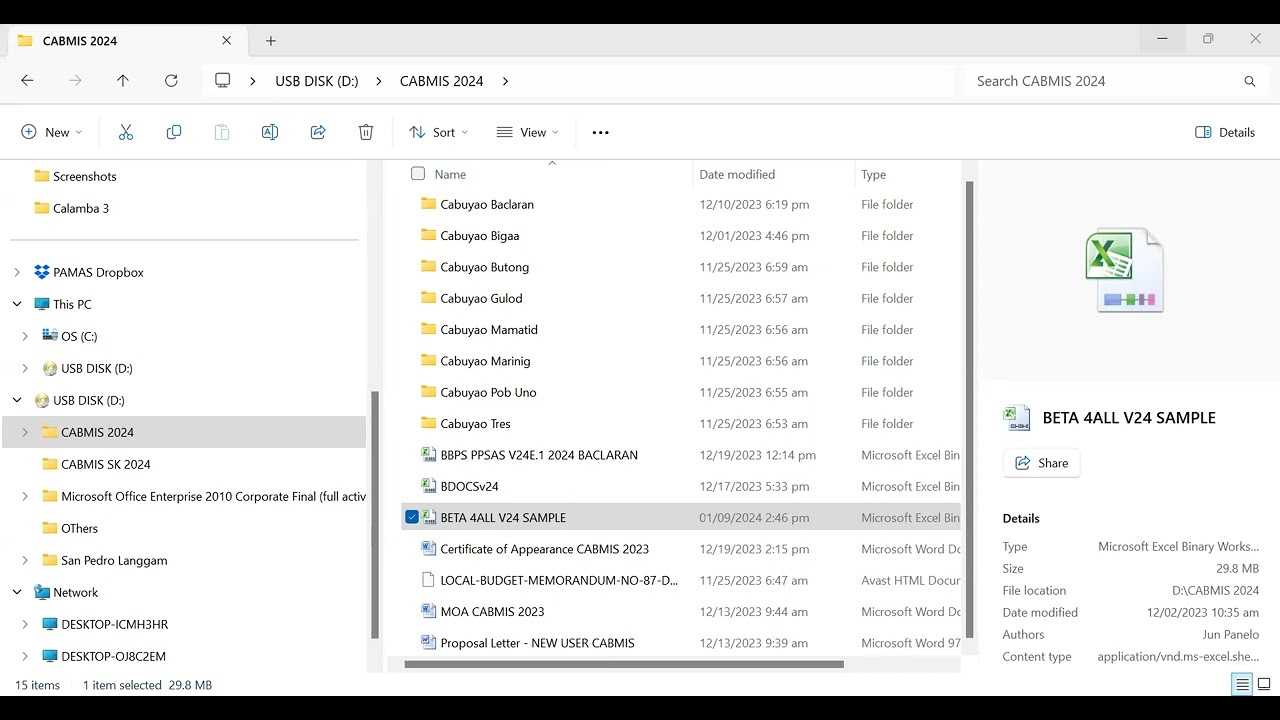Viewport: 1280px width, 720px height.
Task: Click the Share arrow icon in toolbar
Action: pos(318,132)
